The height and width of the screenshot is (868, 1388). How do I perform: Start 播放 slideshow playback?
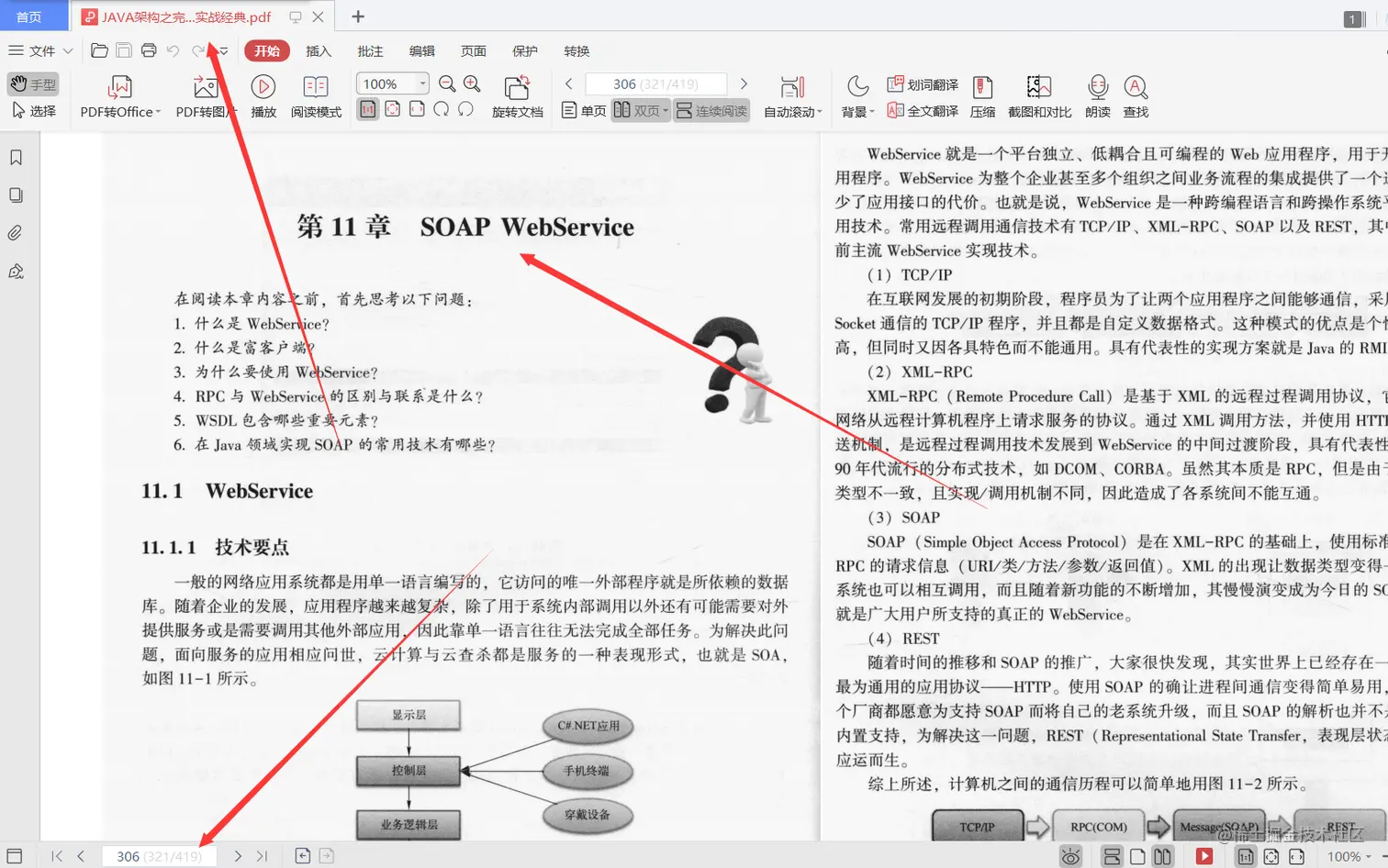[x=263, y=95]
